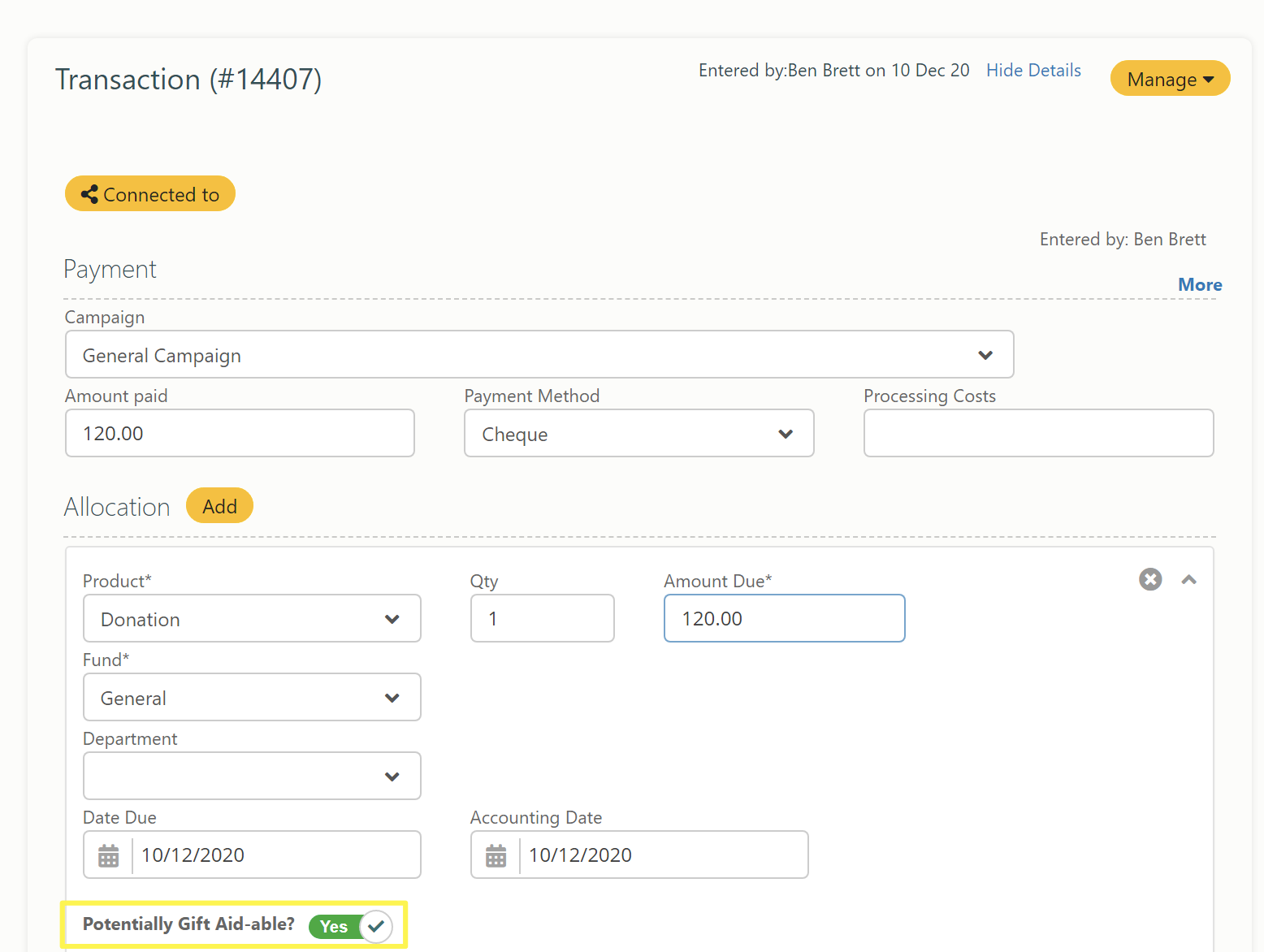Open the Product dropdown showing Donation
1264x952 pixels.
tap(252, 618)
